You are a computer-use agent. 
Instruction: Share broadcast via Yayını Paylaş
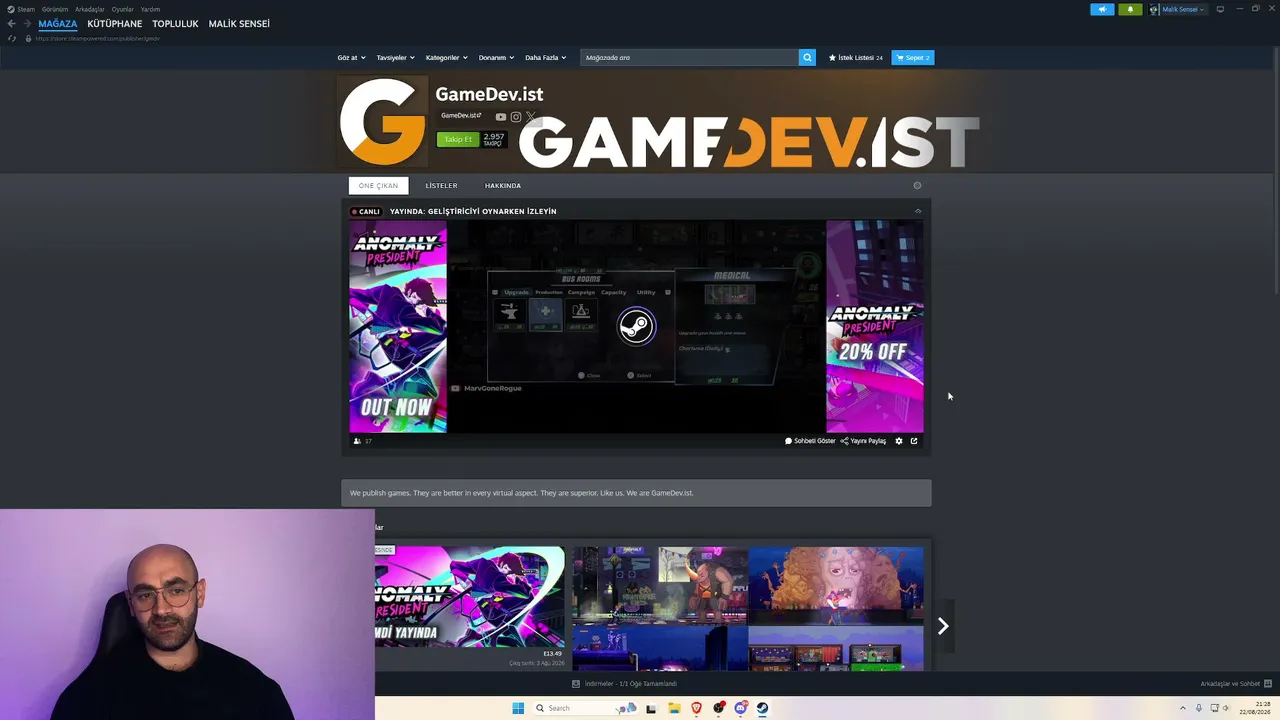click(x=863, y=441)
